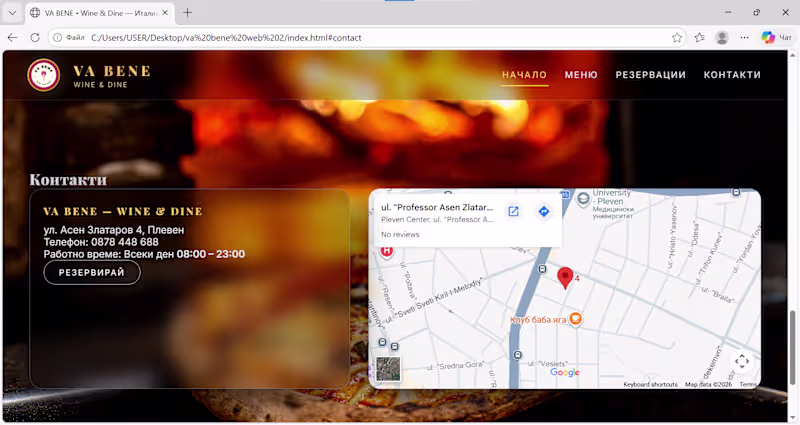Click the page vertical scrollbar thumb
This screenshot has height=425, width=800.
coord(792,347)
